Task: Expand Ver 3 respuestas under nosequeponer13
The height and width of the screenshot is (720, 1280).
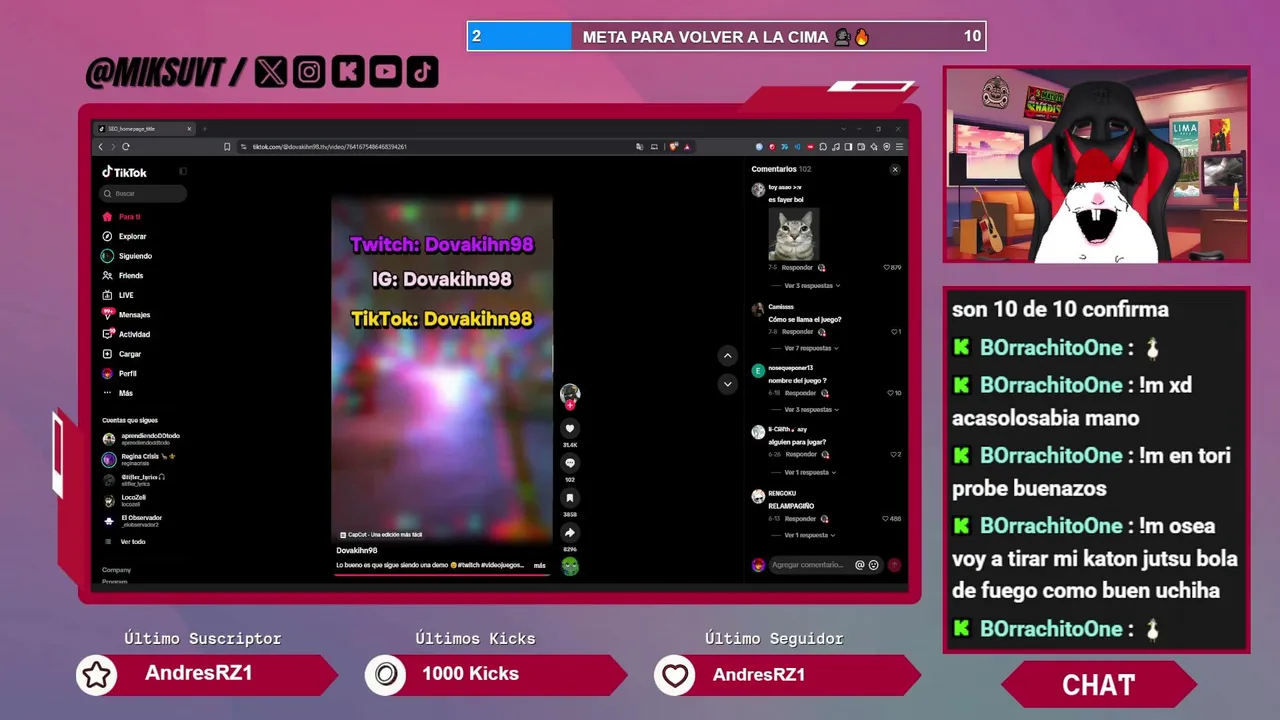Action: coord(811,410)
